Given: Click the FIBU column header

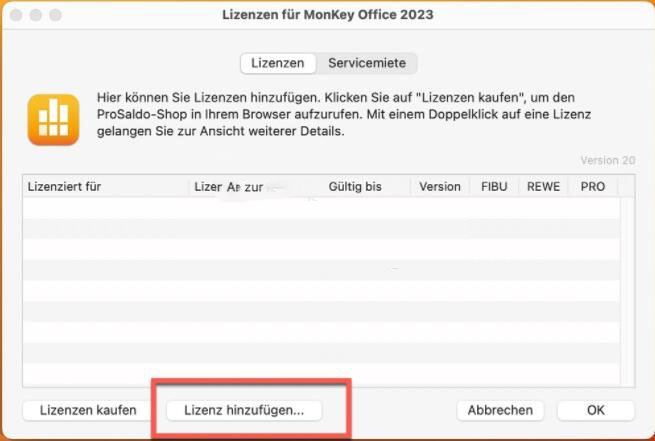Looking at the screenshot, I should click(494, 187).
